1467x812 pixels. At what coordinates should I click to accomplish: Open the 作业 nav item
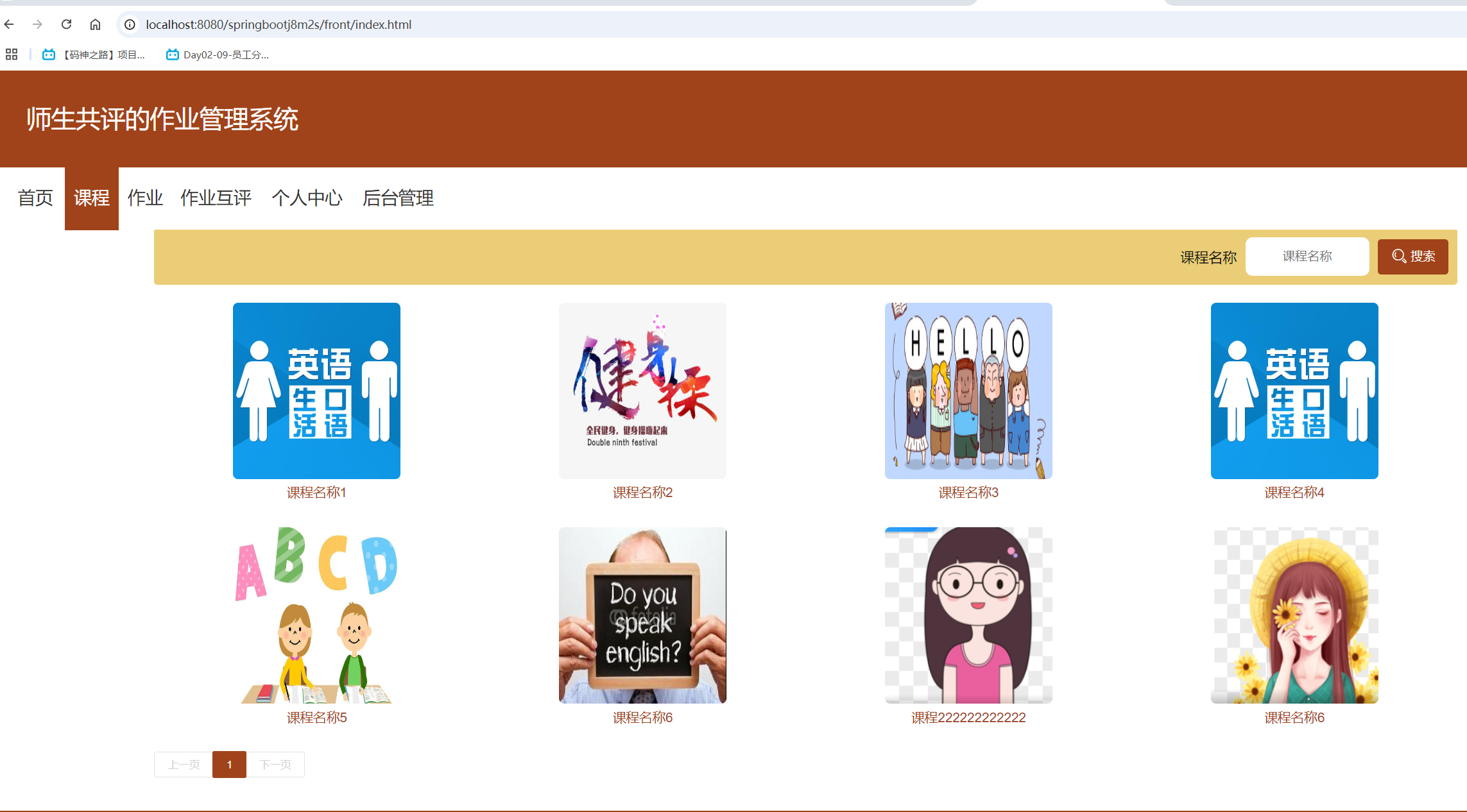click(145, 198)
